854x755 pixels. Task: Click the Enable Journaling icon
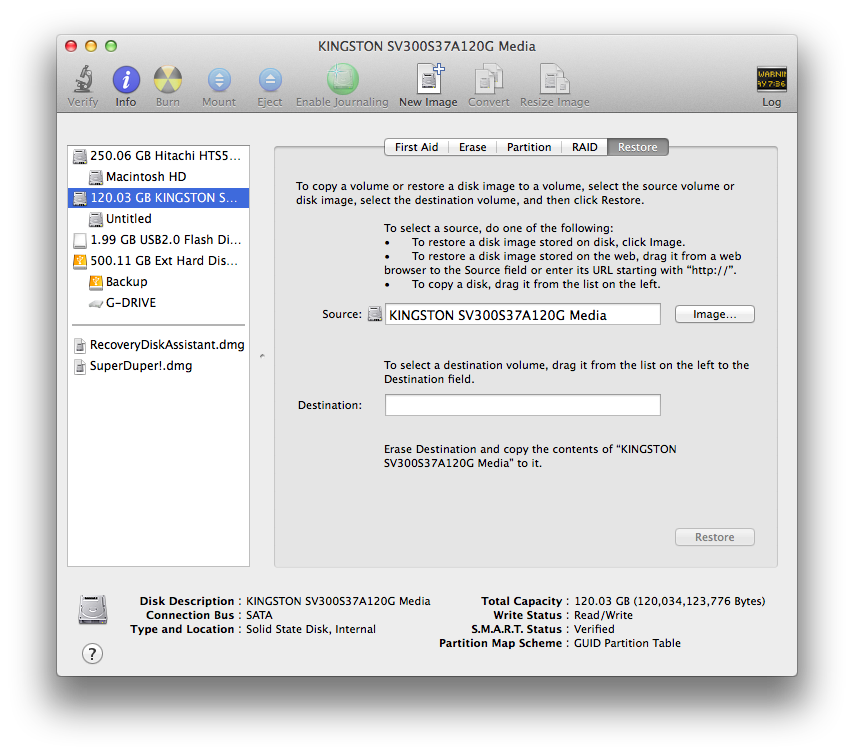point(343,79)
